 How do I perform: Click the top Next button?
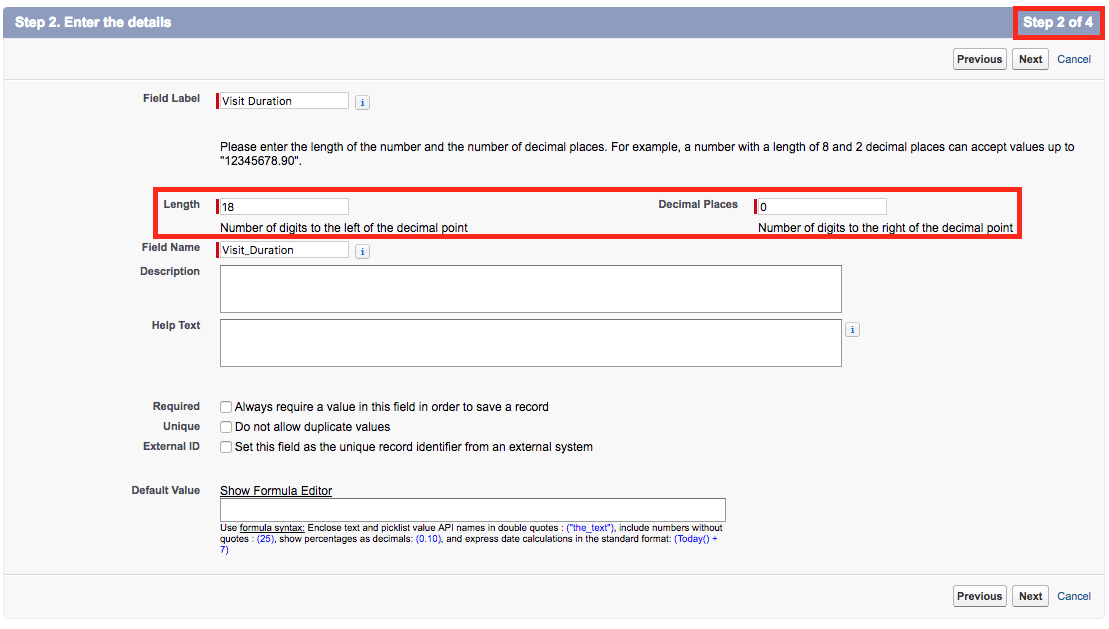[1030, 59]
